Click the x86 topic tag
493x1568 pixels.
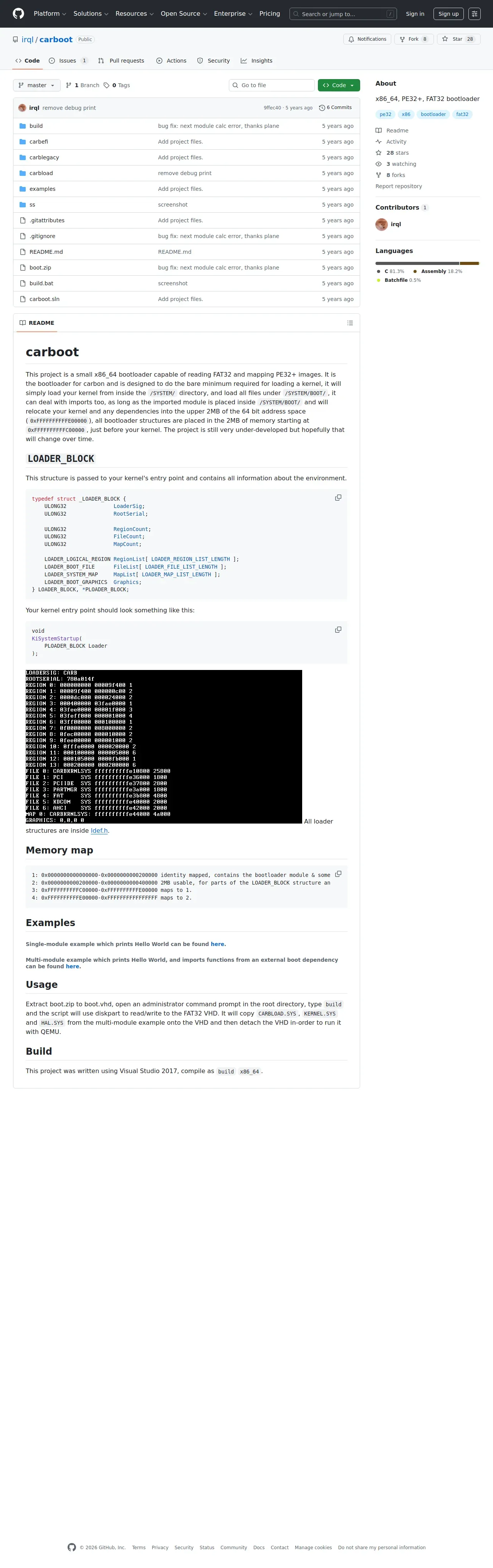[x=406, y=114]
